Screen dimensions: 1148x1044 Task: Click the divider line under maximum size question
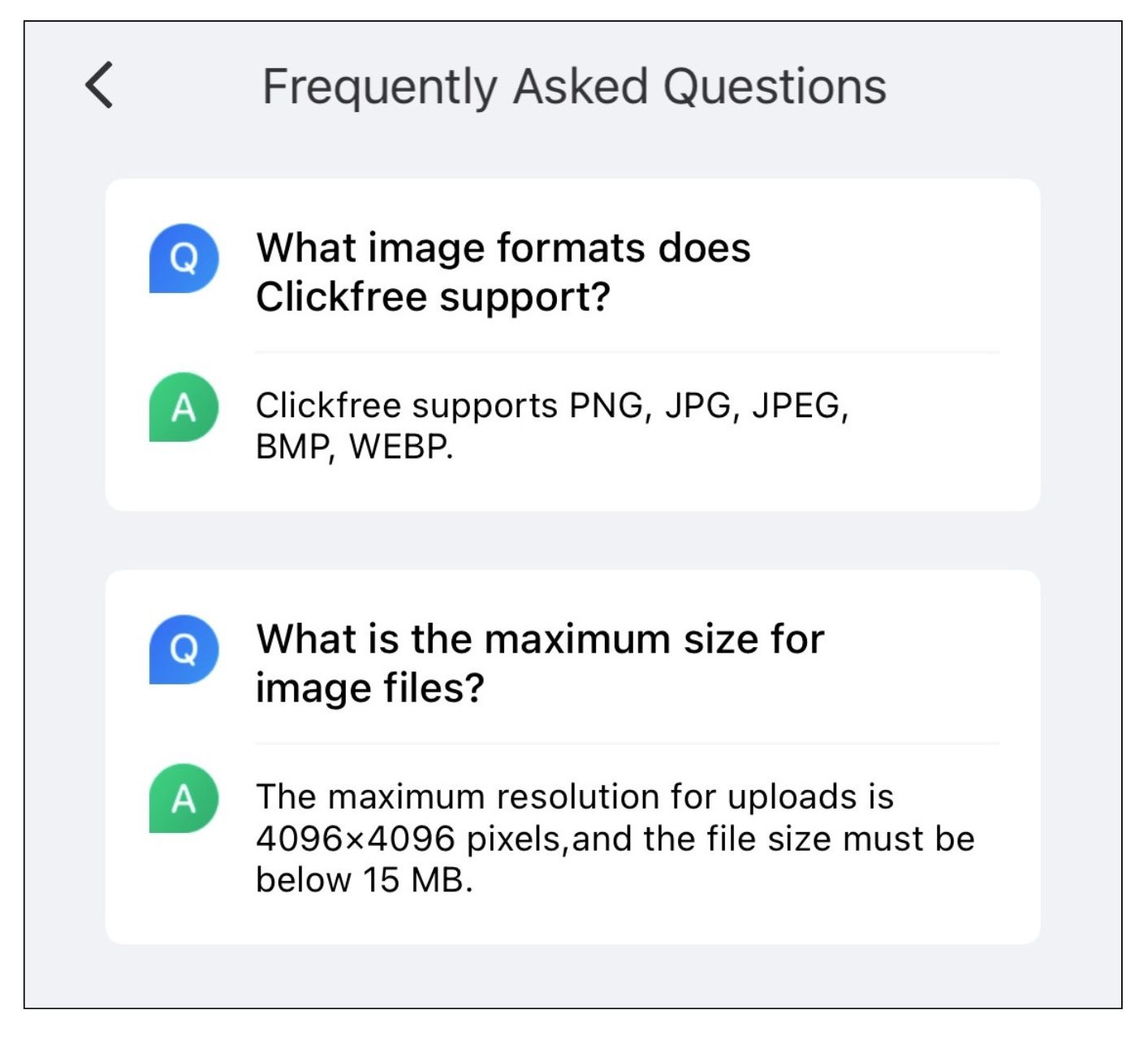[627, 743]
